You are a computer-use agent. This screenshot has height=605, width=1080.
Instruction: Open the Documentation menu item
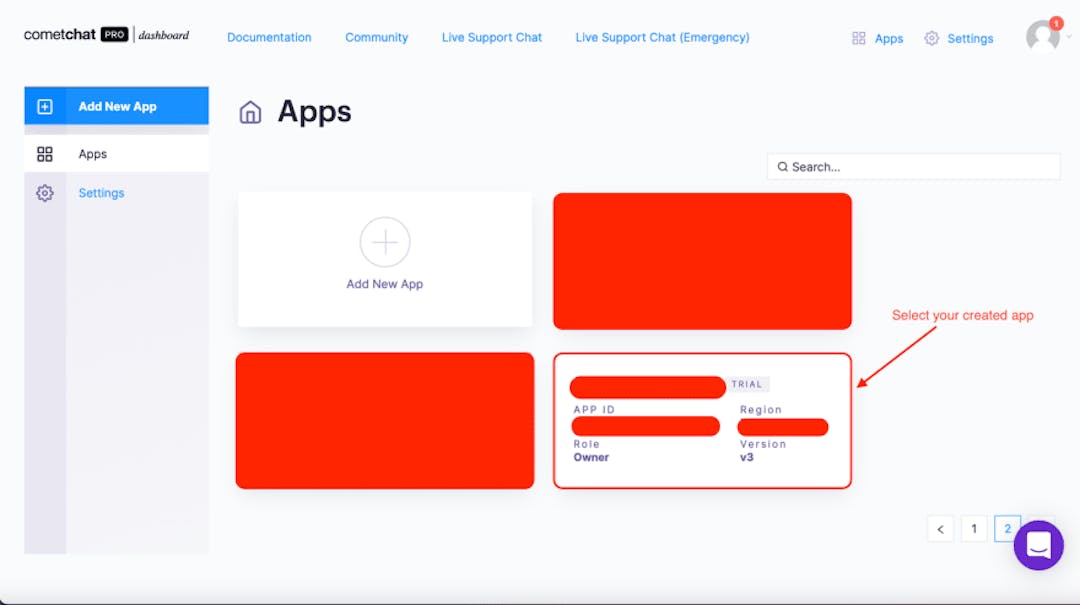[x=269, y=37]
